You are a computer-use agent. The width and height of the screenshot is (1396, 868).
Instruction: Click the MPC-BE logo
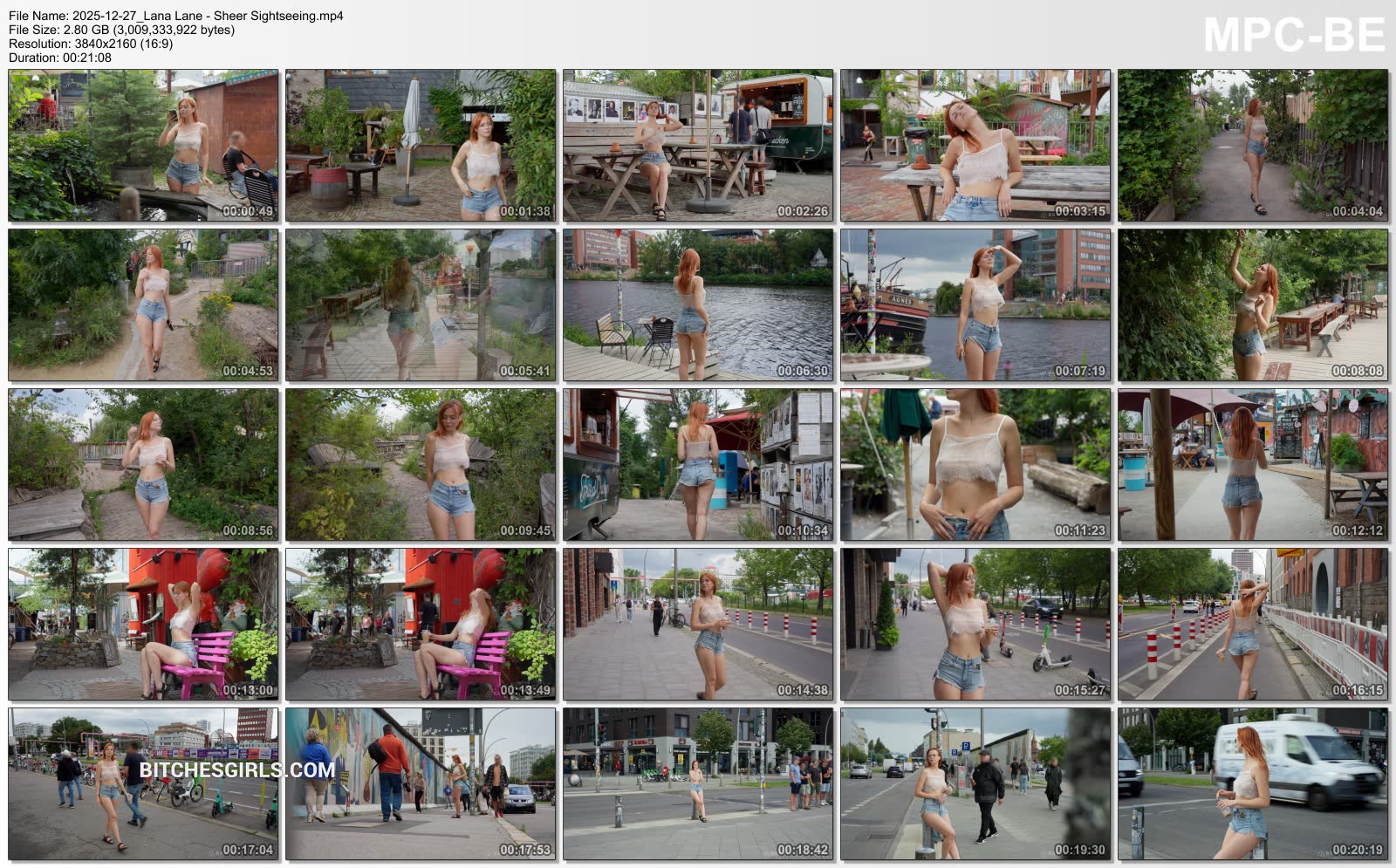click(1294, 35)
